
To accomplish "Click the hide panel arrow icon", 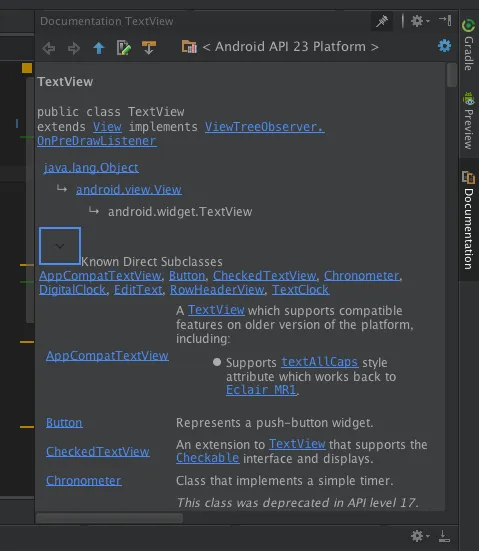I will click(445, 20).
